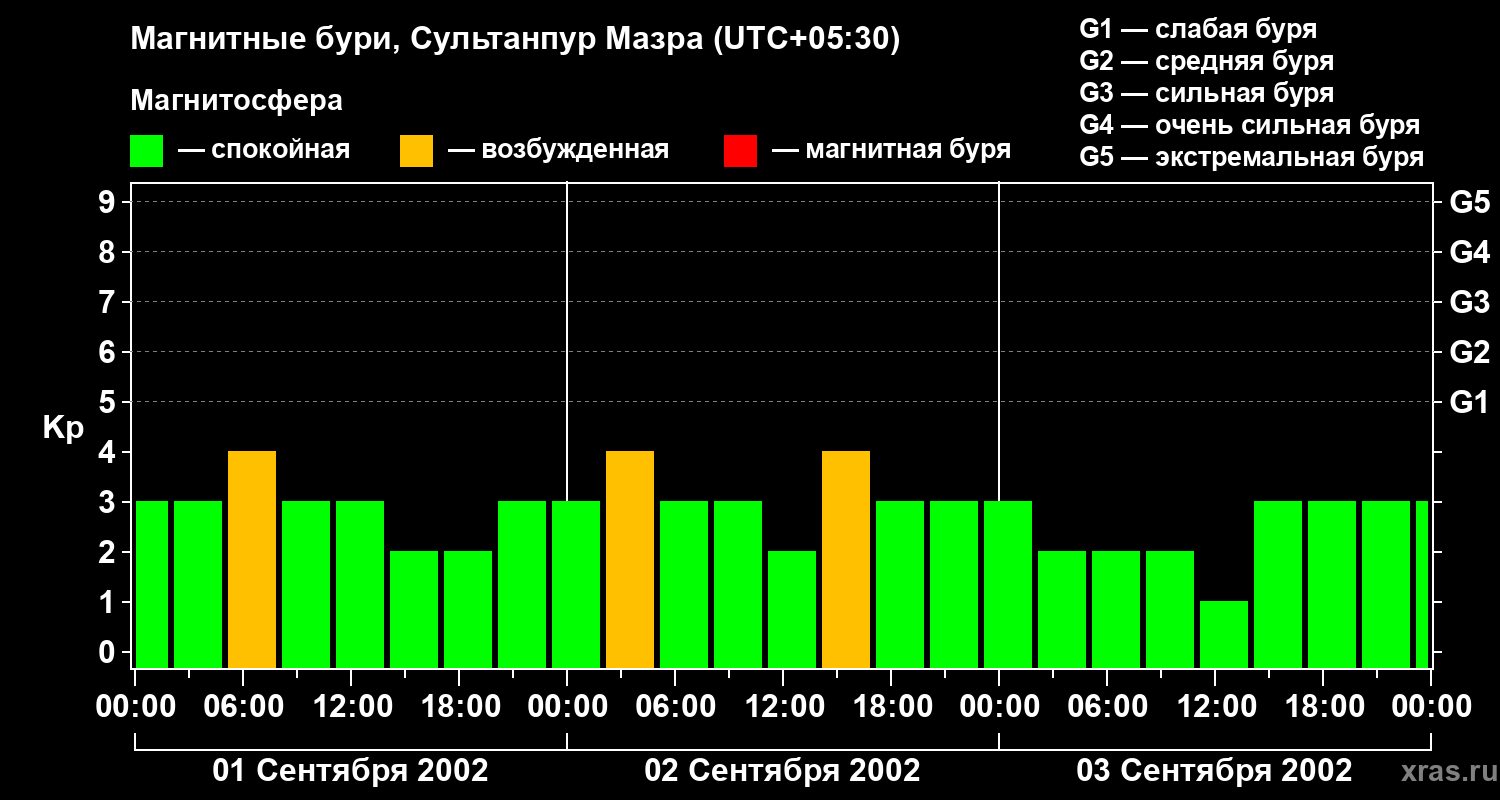Click the green 'спокойная' legend swatch
Viewport: 1500px width, 800px height.
147,151
